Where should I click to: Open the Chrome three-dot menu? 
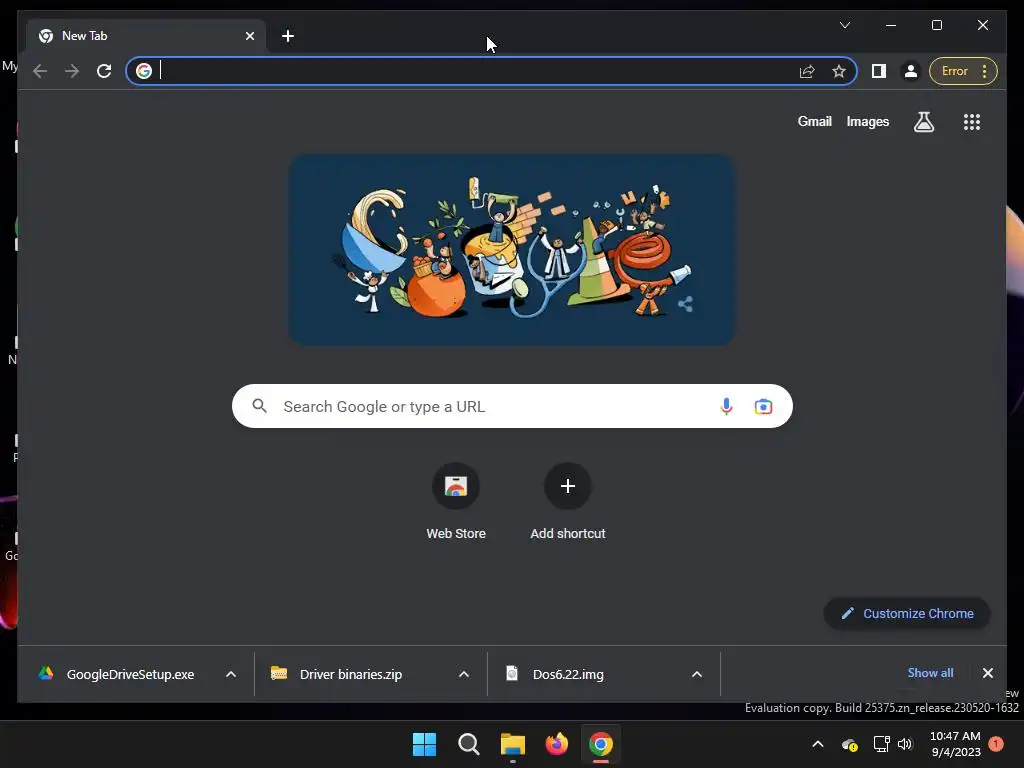pyautogui.click(x=985, y=71)
